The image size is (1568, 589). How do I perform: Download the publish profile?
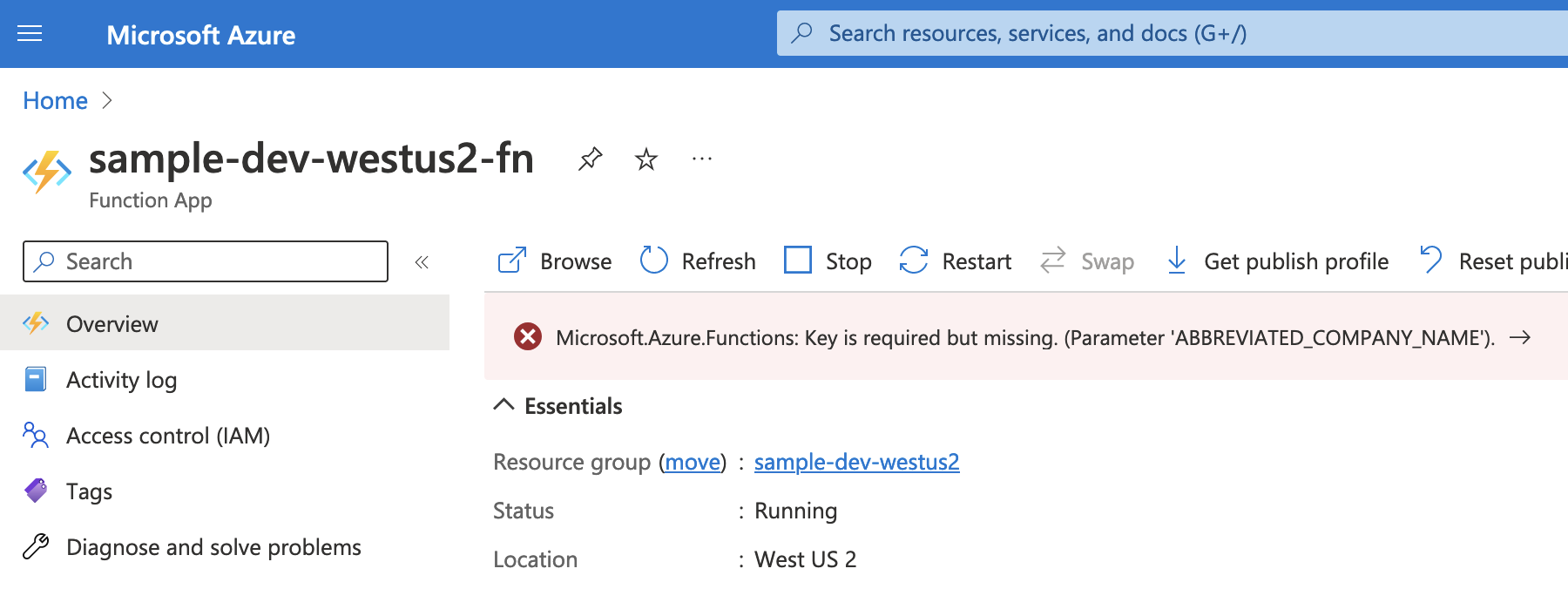1277,261
